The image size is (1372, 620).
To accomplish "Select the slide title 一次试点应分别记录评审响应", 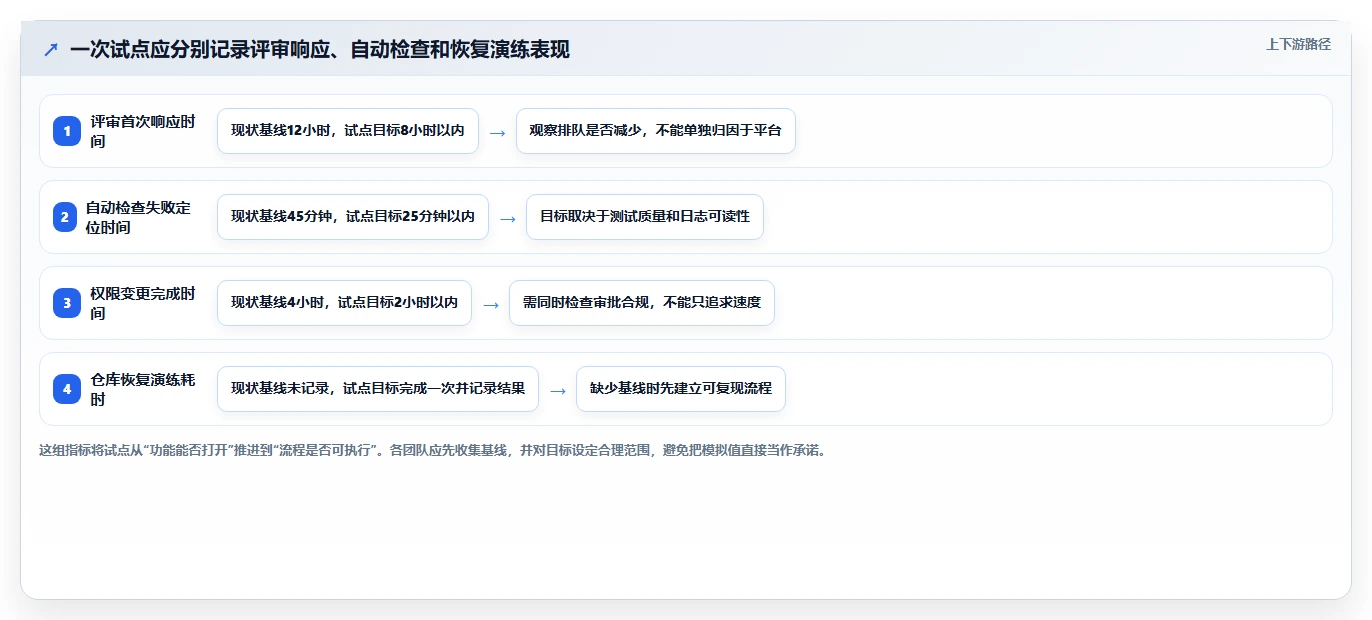I will tap(320, 50).
